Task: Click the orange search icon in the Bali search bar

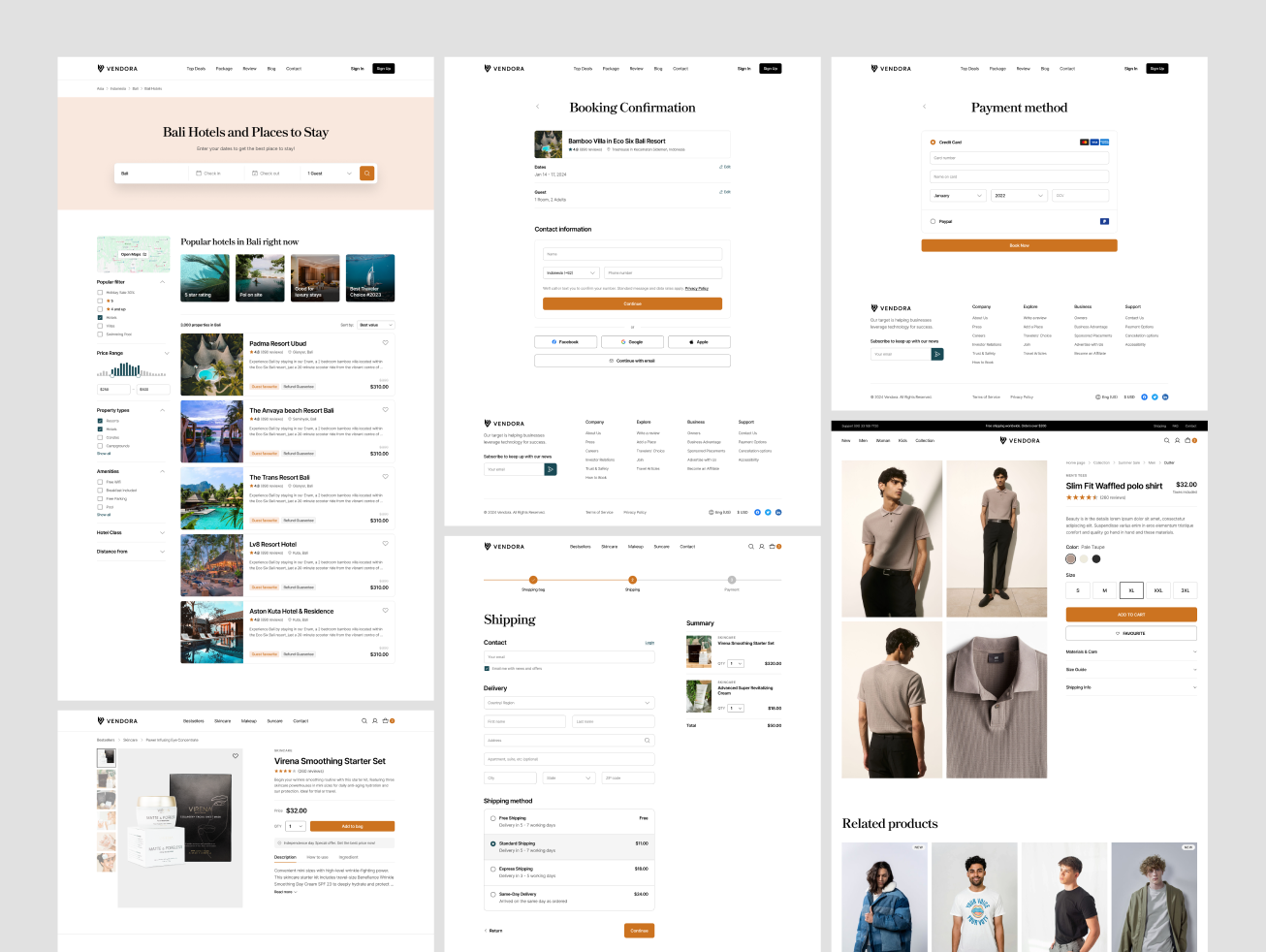Action: 367,173
